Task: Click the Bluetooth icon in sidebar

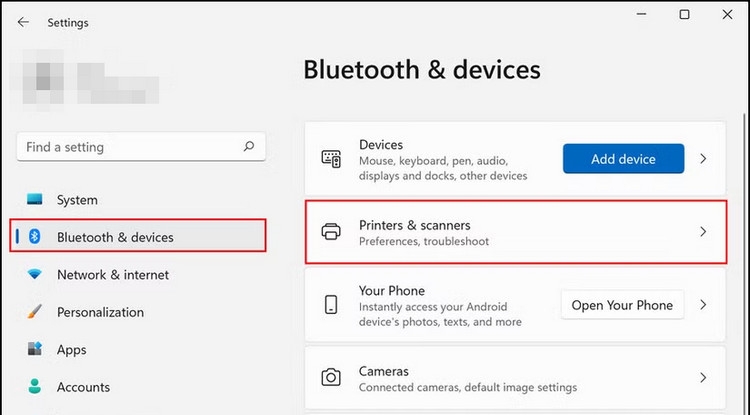Action: pyautogui.click(x=36, y=237)
